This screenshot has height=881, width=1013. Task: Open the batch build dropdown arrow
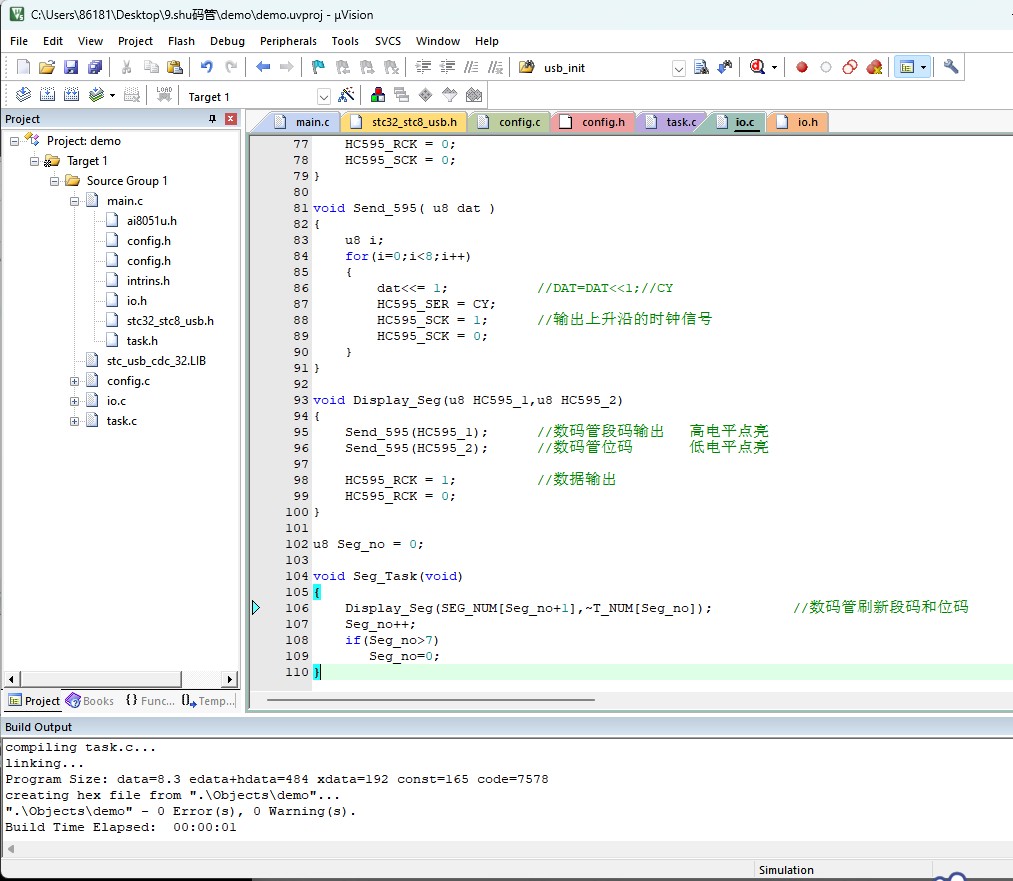coord(112,96)
